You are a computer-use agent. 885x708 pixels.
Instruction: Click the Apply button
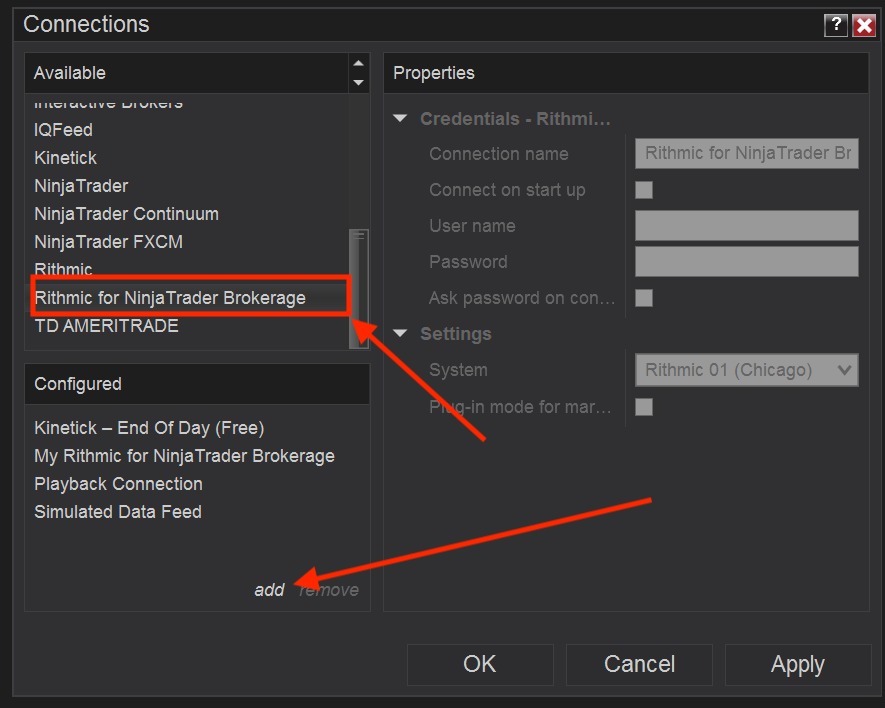pos(798,665)
